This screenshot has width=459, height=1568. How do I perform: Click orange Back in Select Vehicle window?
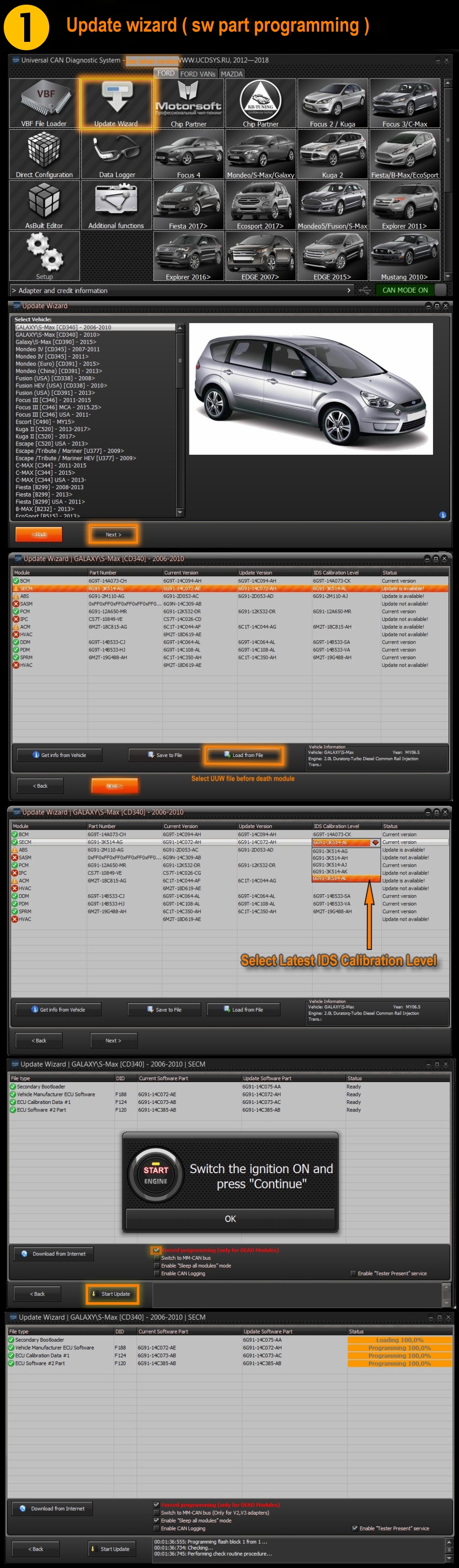pyautogui.click(x=39, y=534)
